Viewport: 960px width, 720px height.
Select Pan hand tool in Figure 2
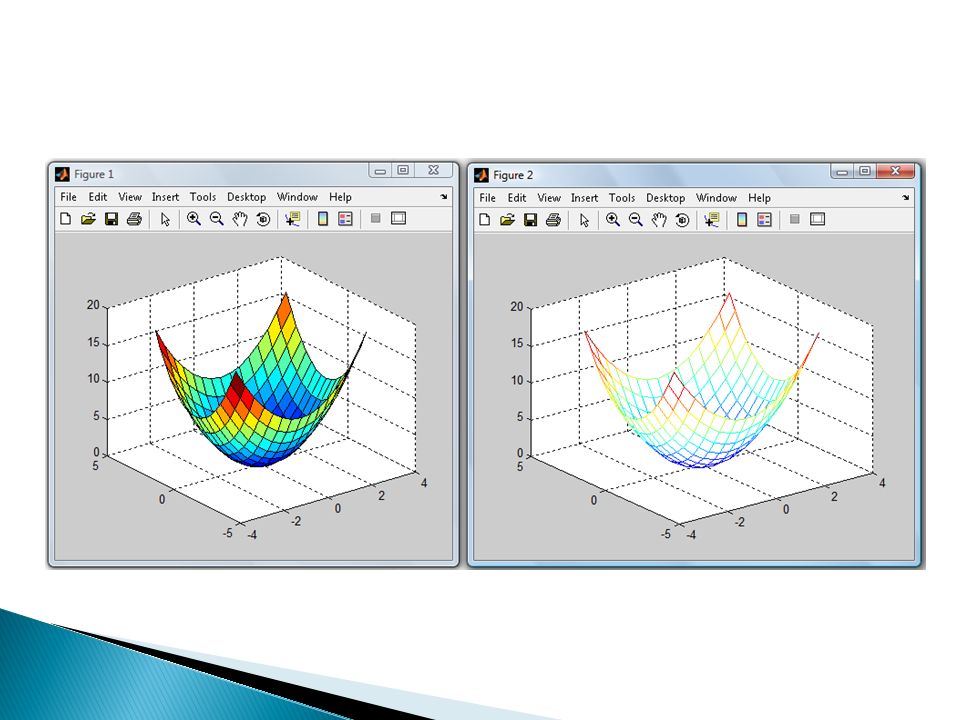pyautogui.click(x=659, y=219)
